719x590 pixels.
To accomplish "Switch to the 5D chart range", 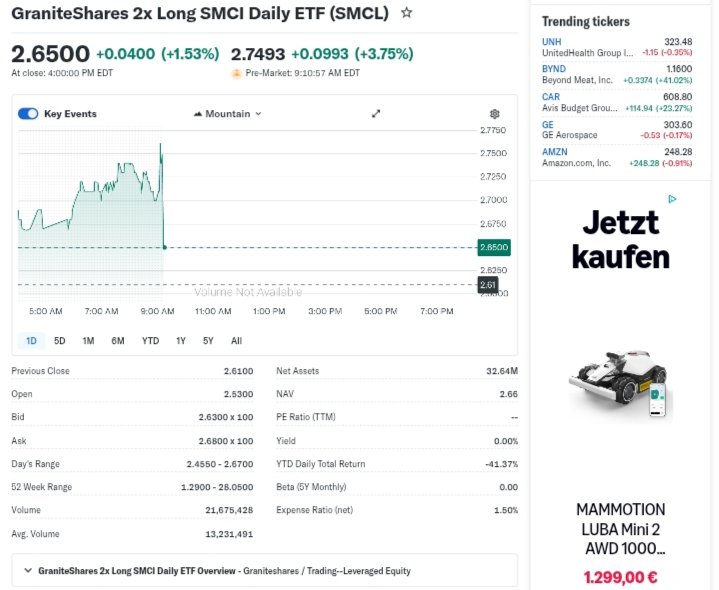I will click(x=59, y=341).
